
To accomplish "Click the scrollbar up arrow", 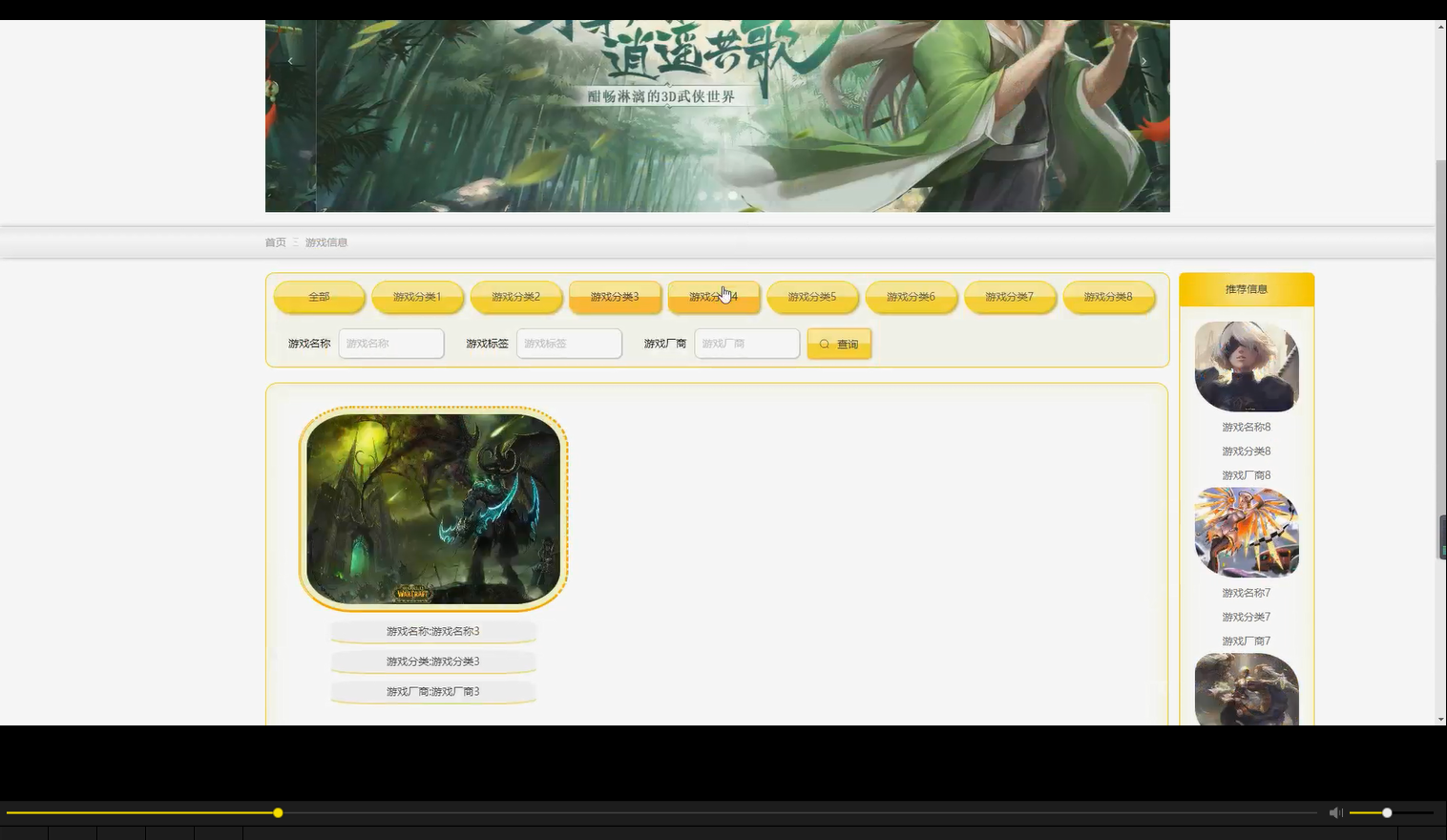I will (x=1441, y=26).
